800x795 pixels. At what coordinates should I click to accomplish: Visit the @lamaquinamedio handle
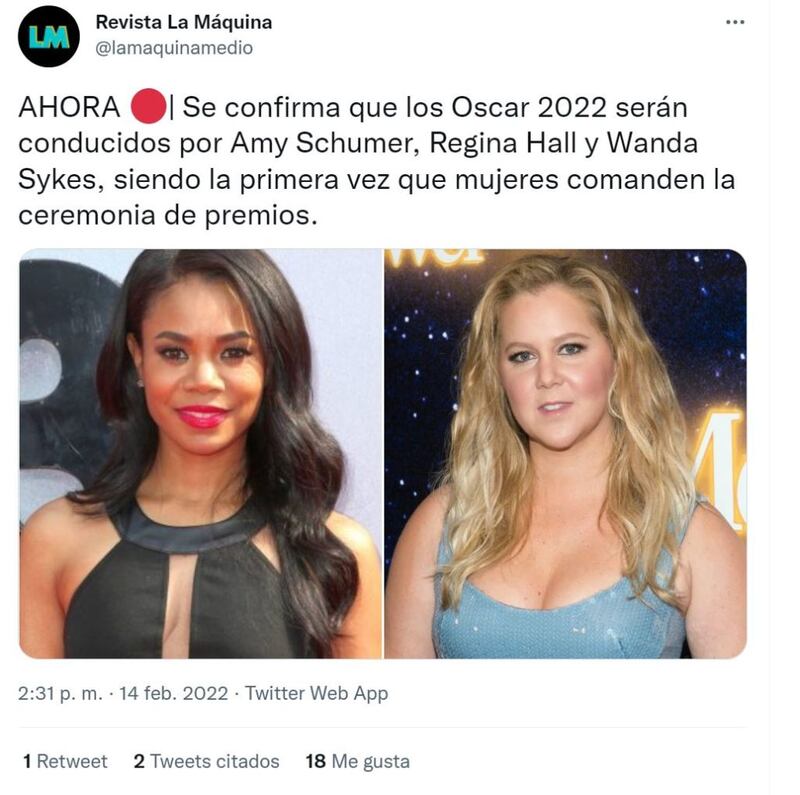(x=174, y=48)
